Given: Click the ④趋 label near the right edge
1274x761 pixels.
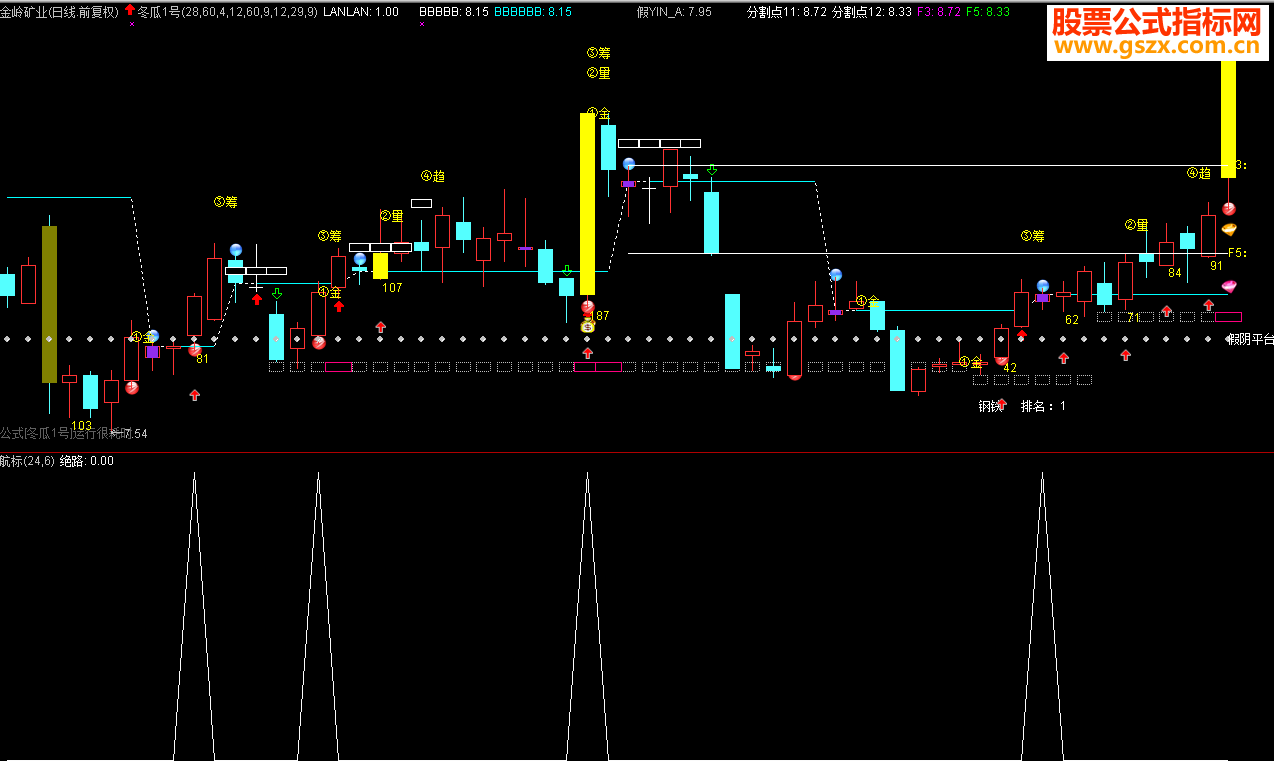Looking at the screenshot, I should pyautogui.click(x=1199, y=173).
